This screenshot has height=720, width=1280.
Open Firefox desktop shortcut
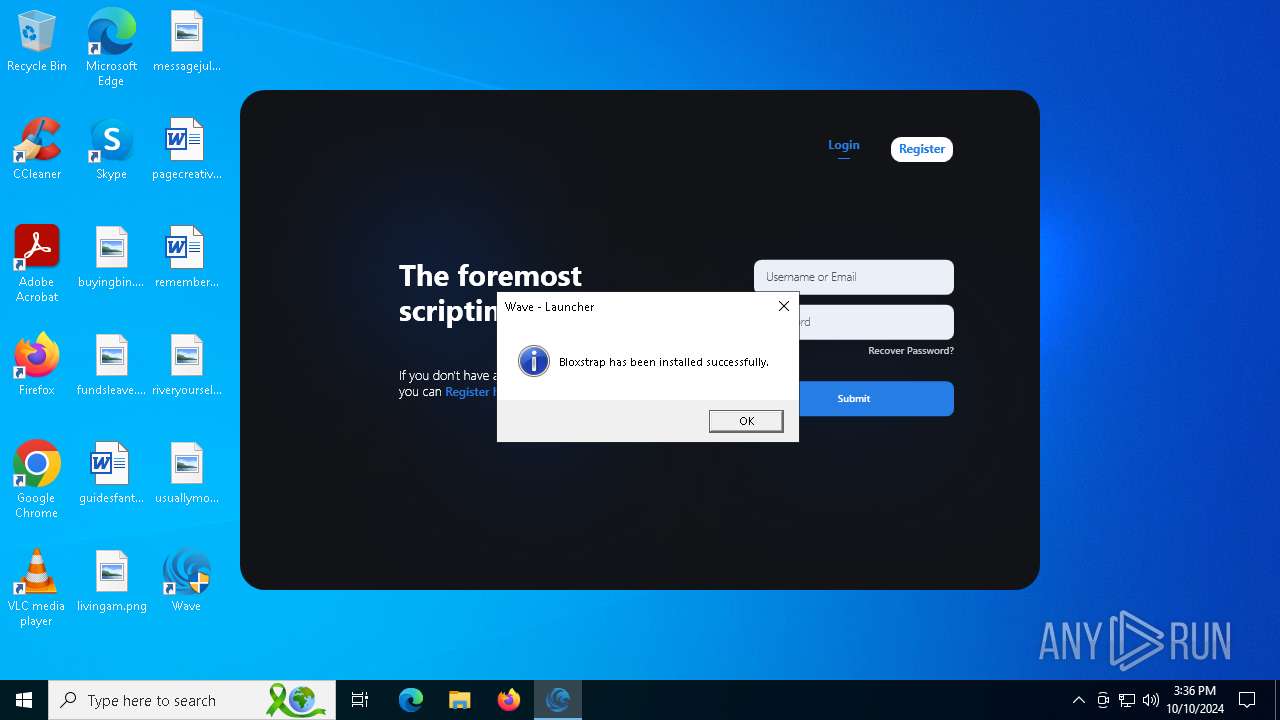(37, 366)
